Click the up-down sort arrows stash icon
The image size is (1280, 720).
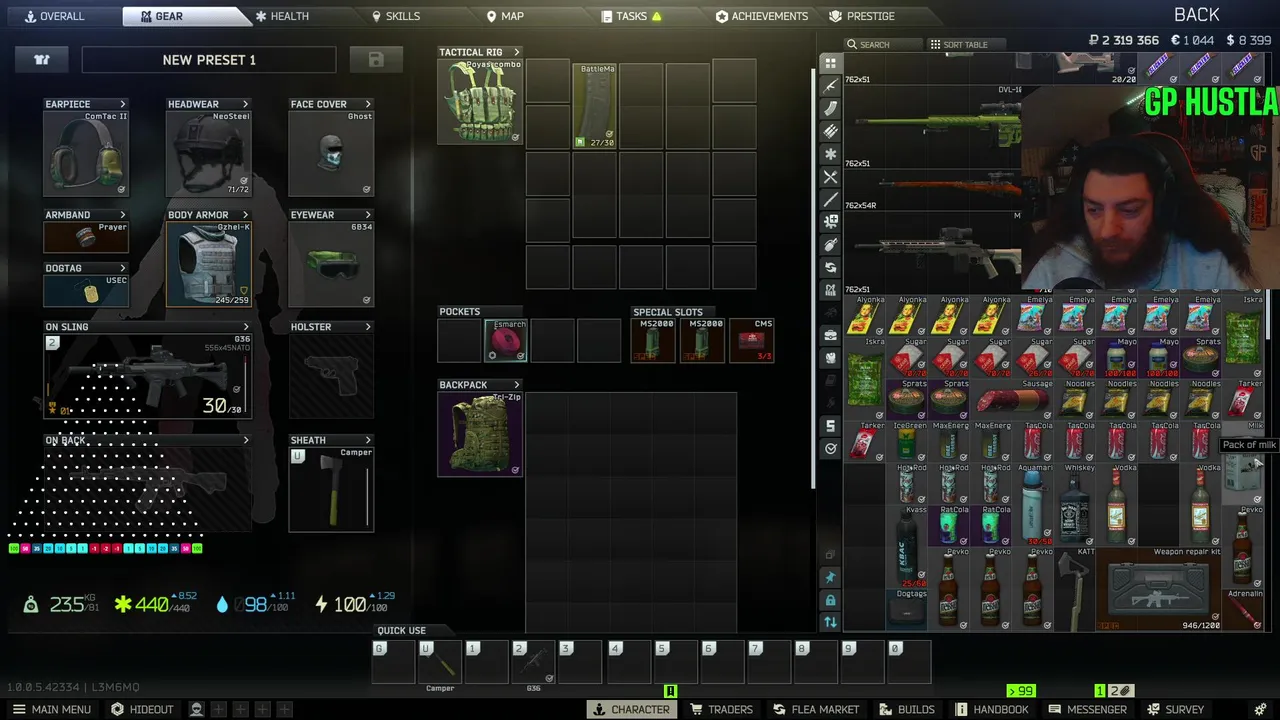[x=830, y=622]
